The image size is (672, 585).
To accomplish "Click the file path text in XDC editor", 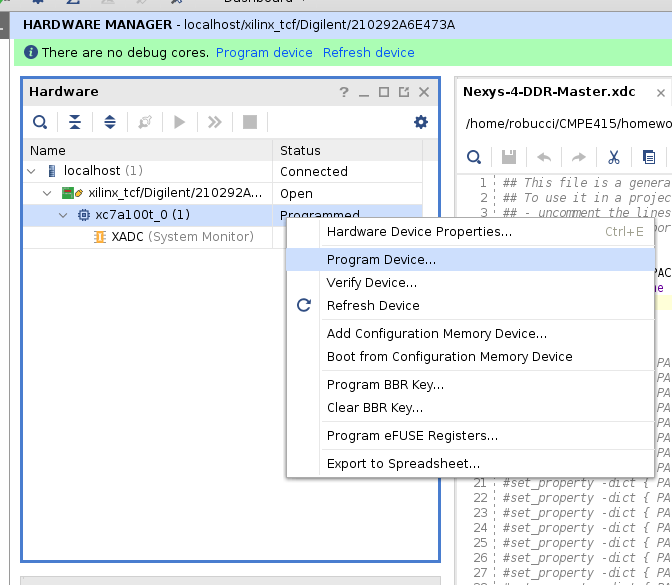I will click(568, 123).
